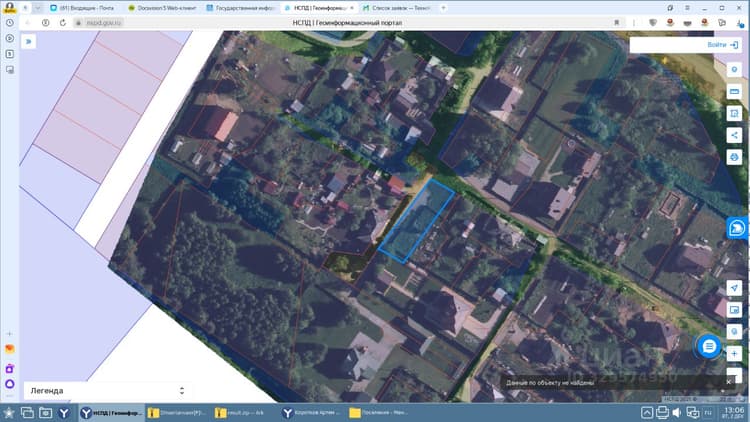This screenshot has height=422, width=750.
Task: Dismiss the 'Данные по объекту не найдены' notification
Action: pos(728,382)
